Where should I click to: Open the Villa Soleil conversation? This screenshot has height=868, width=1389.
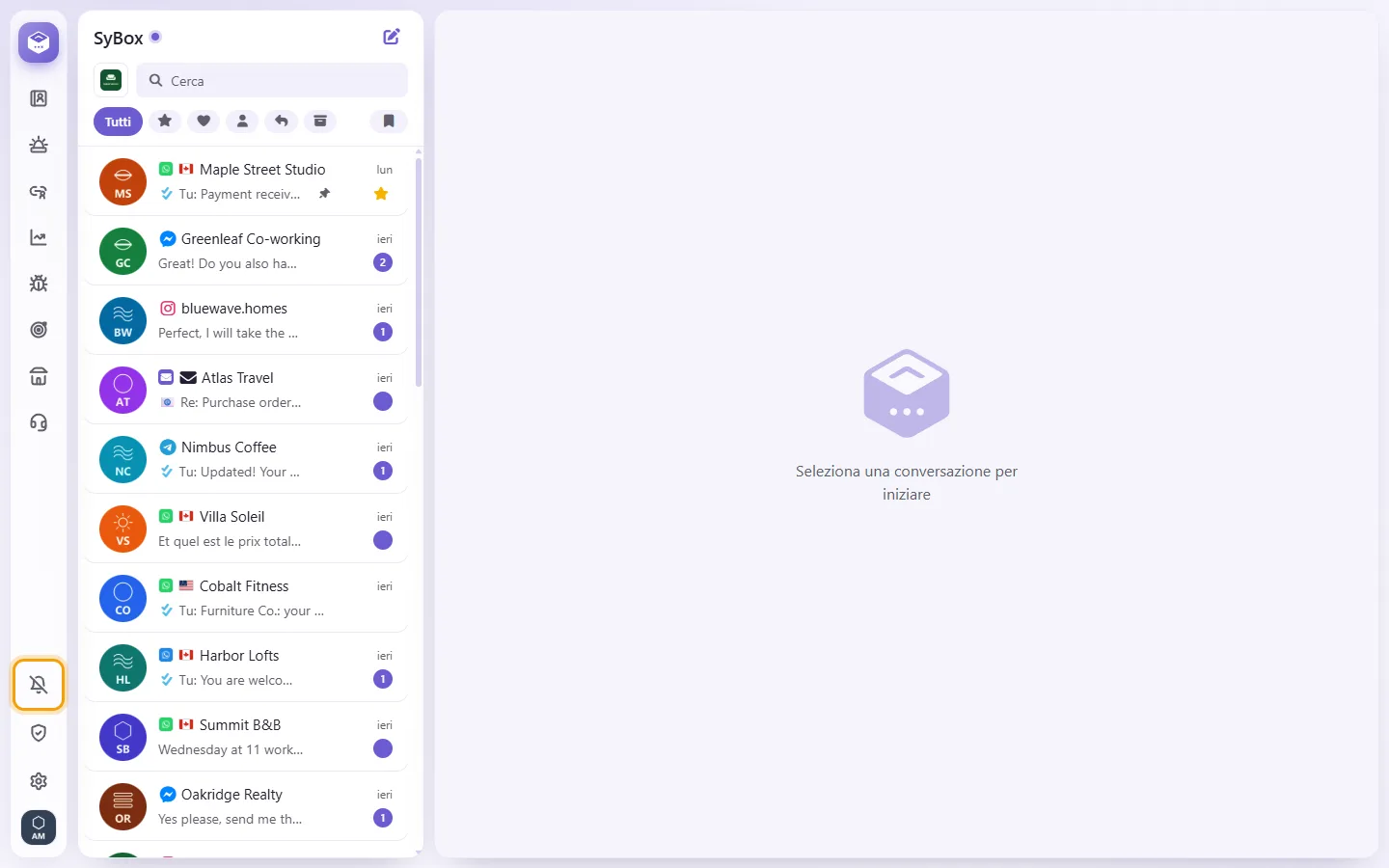[246, 529]
